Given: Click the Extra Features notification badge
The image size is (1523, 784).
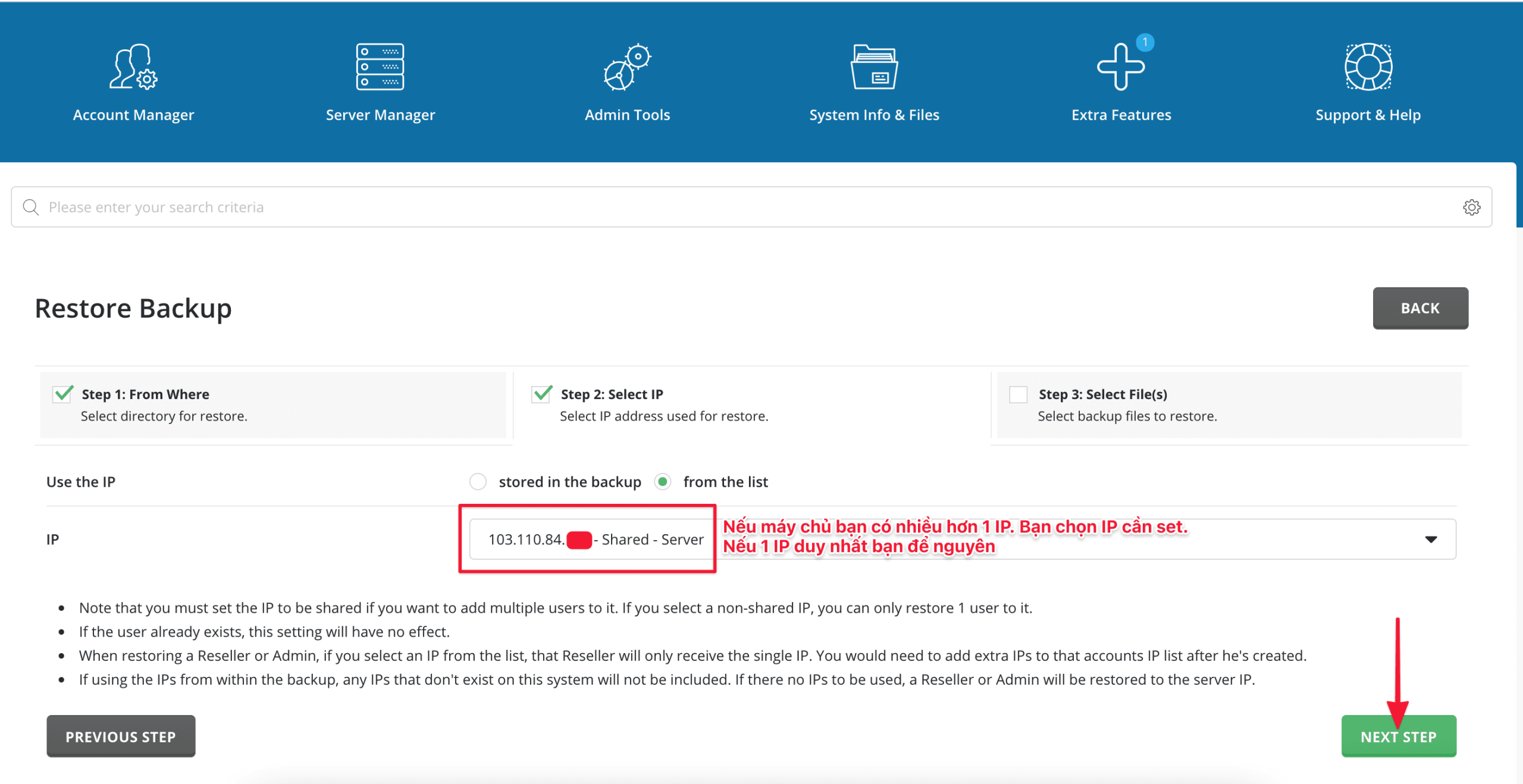Looking at the screenshot, I should point(1145,42).
